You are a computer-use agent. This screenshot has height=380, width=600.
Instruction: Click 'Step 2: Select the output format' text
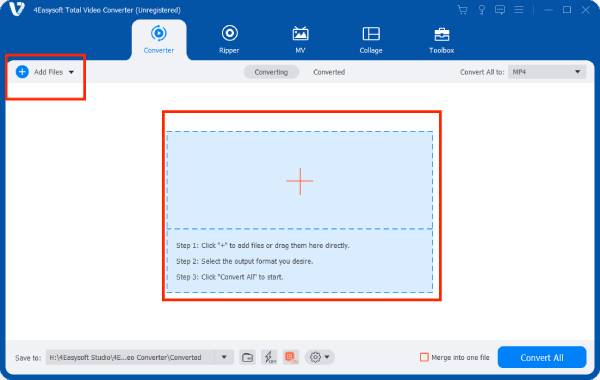[x=245, y=261]
